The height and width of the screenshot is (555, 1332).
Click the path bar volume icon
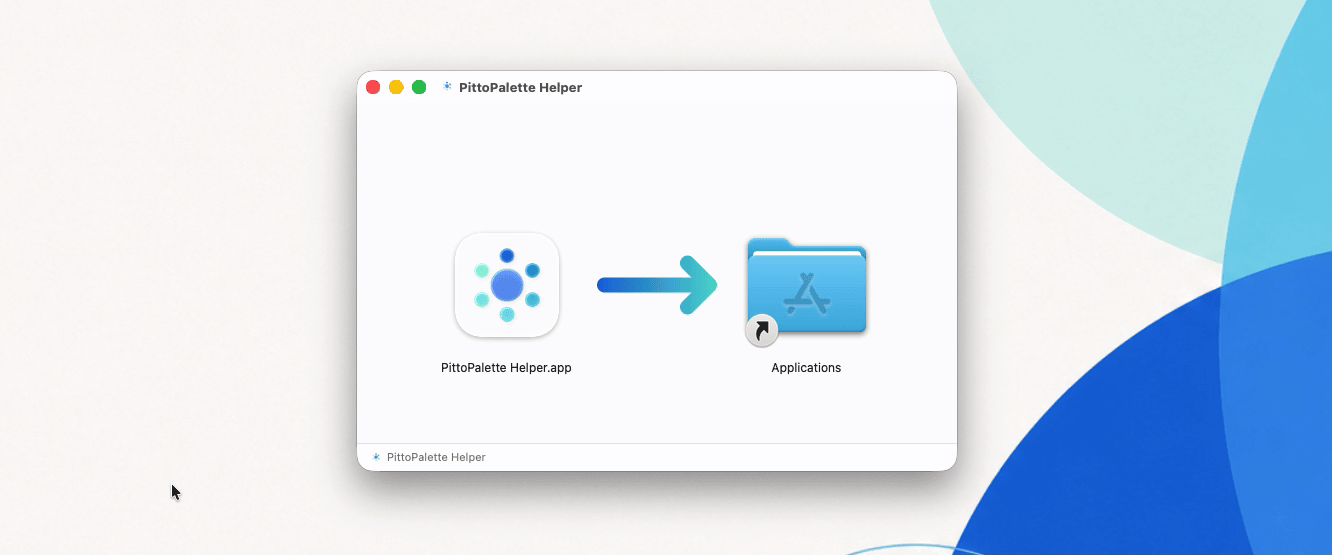click(376, 457)
